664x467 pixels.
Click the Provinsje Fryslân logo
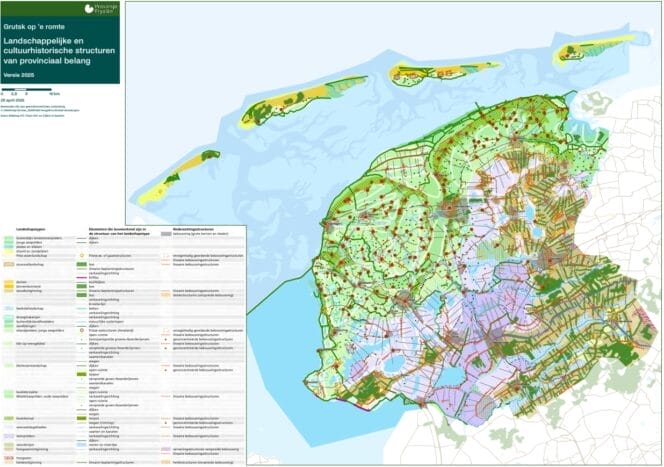pyautogui.click(x=101, y=9)
